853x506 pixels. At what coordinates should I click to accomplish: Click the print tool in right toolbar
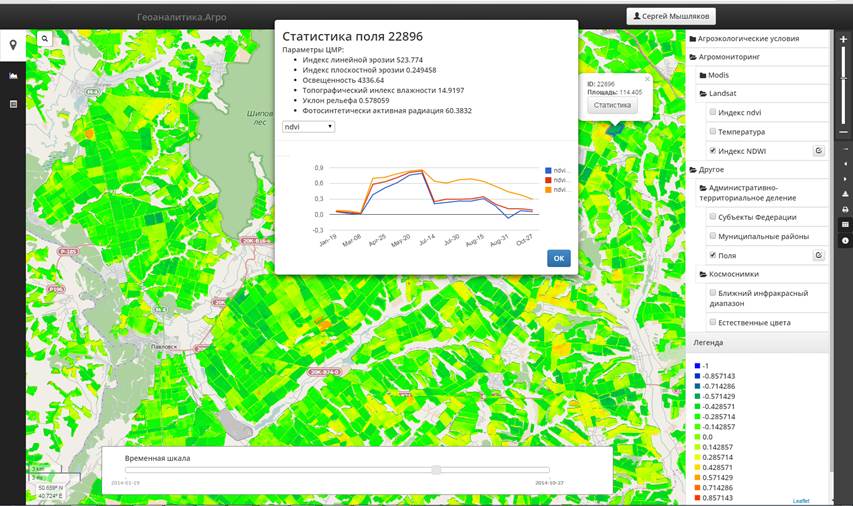(845, 209)
